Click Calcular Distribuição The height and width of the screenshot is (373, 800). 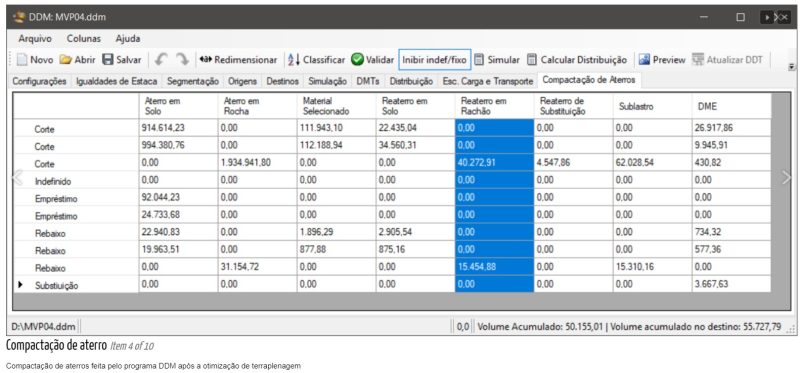click(x=577, y=60)
